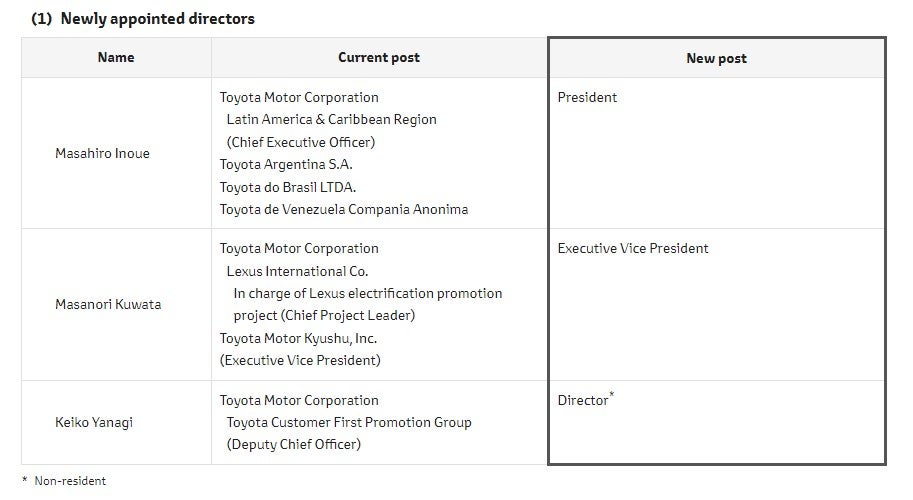This screenshot has width=913, height=500.
Task: Click the 'Current post' column header
Action: pyautogui.click(x=379, y=57)
